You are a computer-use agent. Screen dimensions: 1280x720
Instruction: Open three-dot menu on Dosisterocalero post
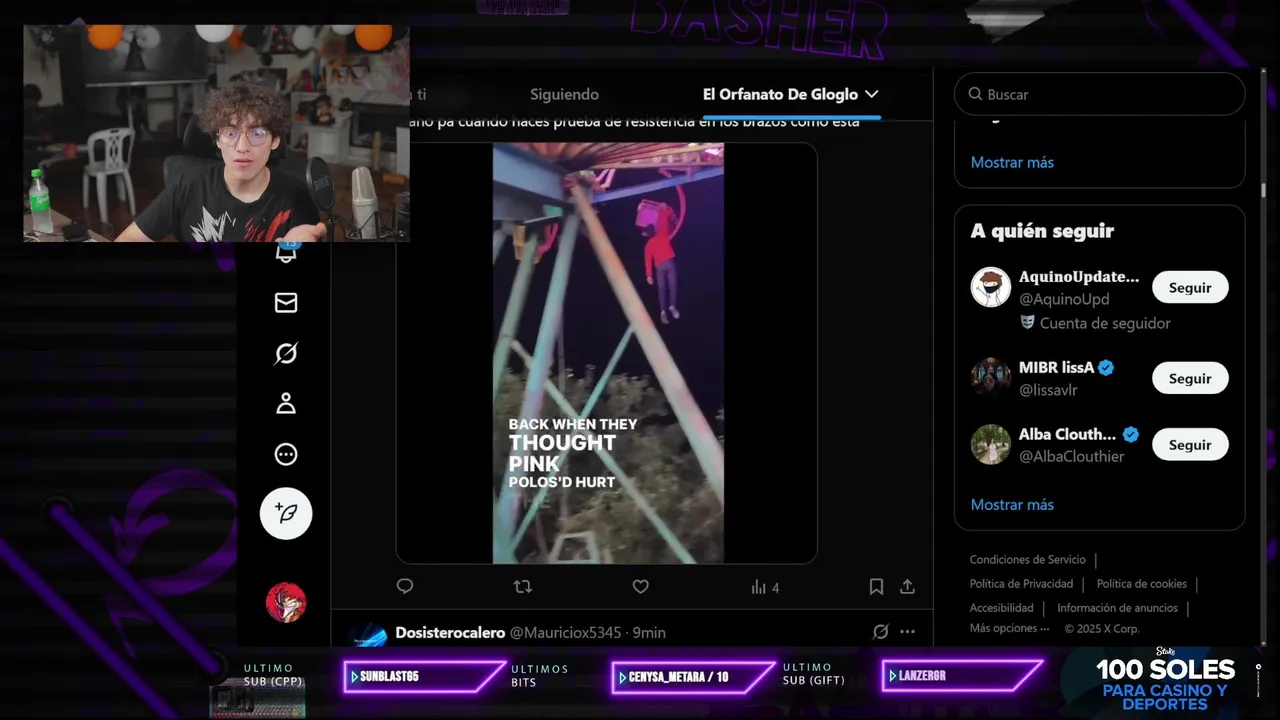pyautogui.click(x=907, y=632)
